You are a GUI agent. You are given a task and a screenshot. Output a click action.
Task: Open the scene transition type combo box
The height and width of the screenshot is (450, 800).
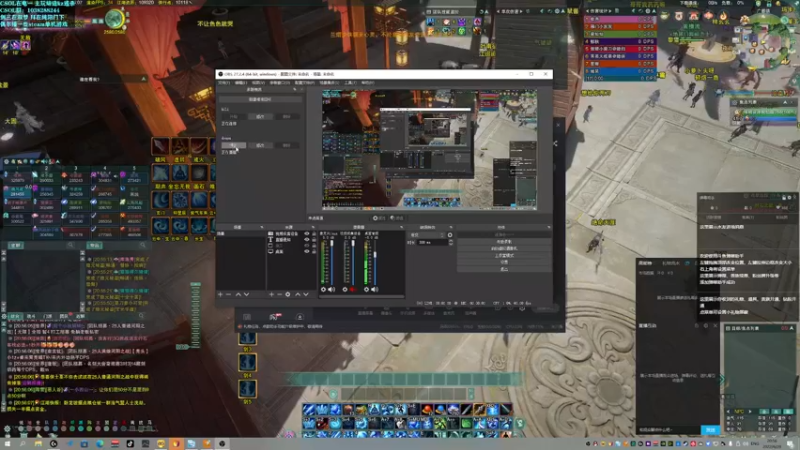pos(427,235)
